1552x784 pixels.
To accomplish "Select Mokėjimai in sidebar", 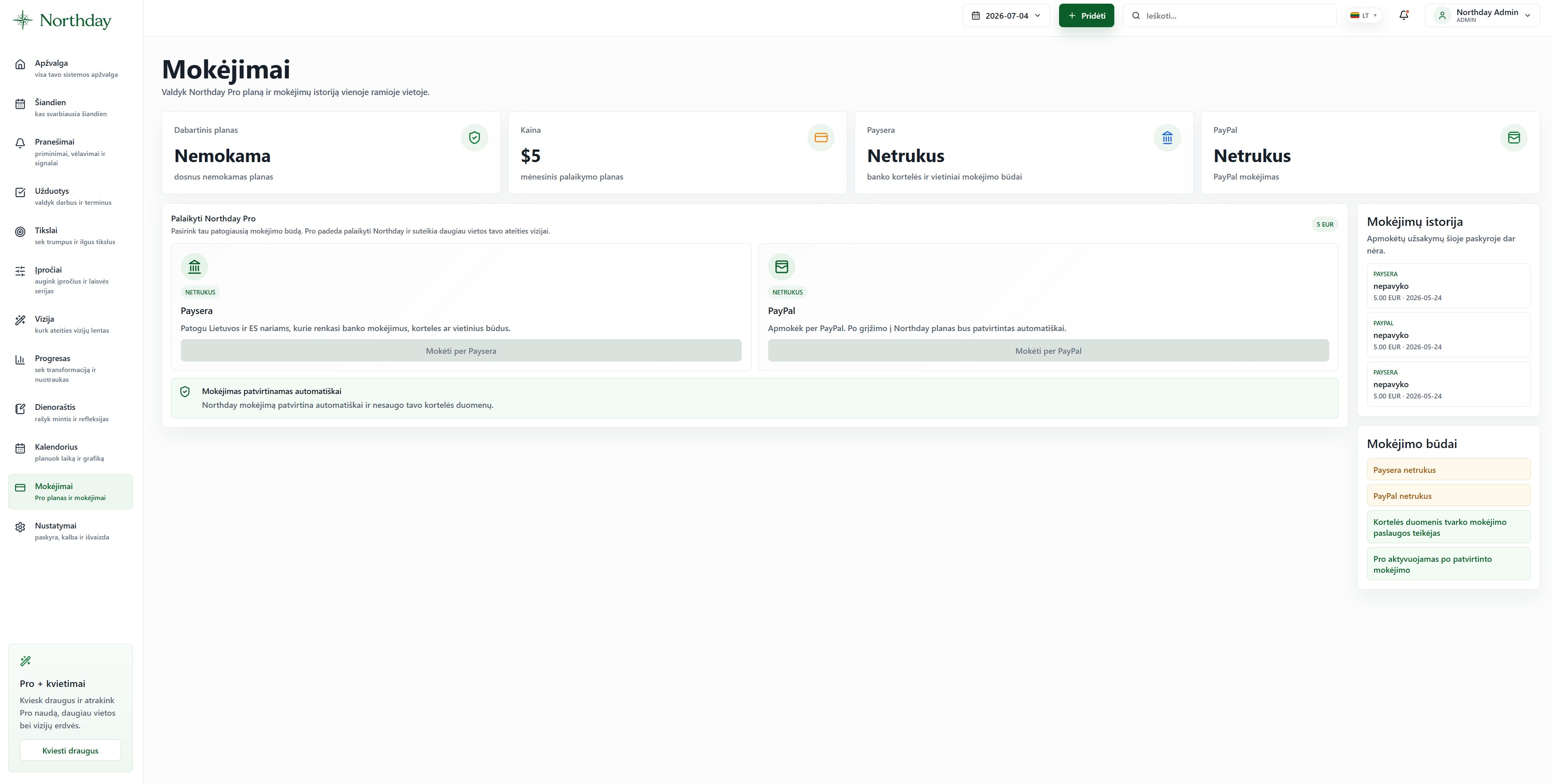I will (x=70, y=492).
